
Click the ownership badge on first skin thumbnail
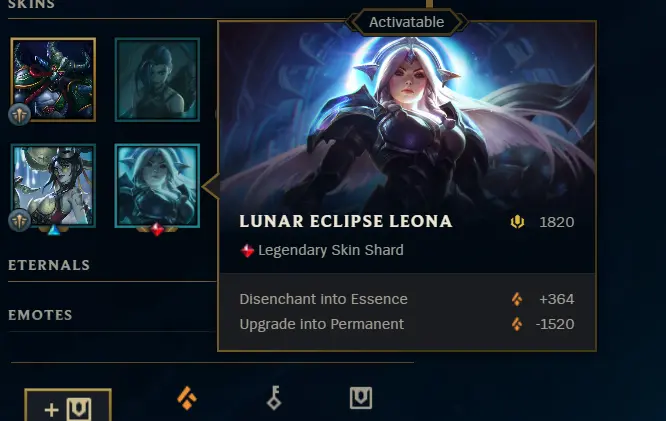click(x=19, y=114)
